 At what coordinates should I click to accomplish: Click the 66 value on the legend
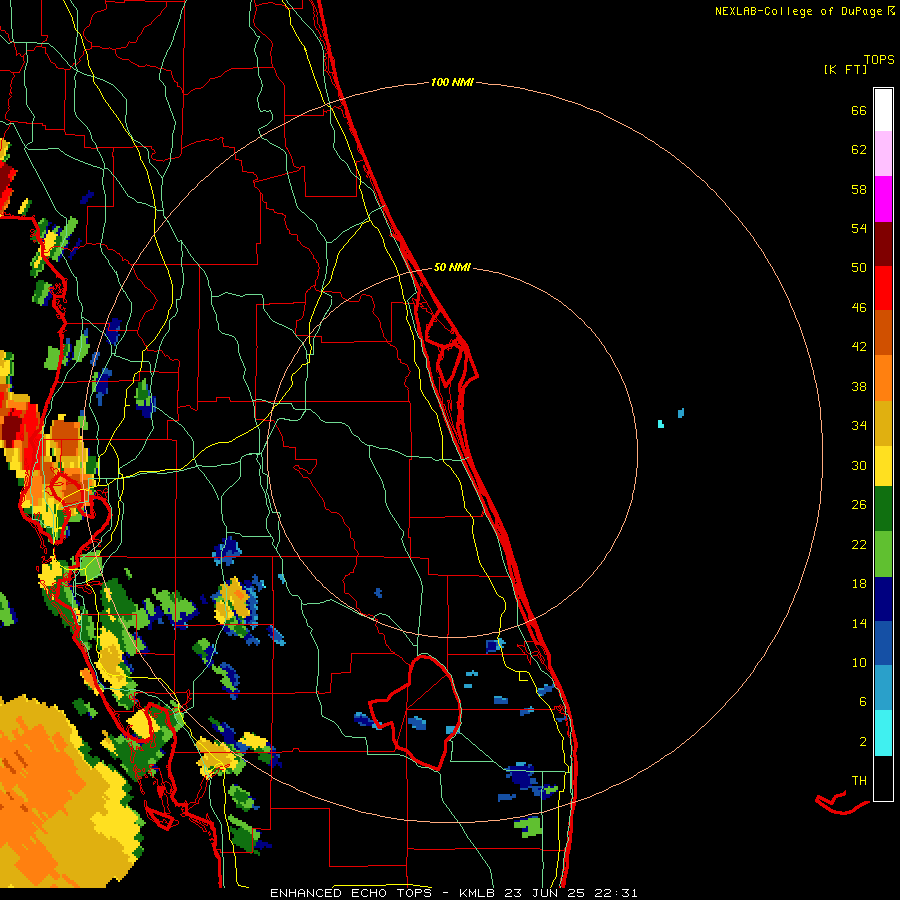click(859, 110)
